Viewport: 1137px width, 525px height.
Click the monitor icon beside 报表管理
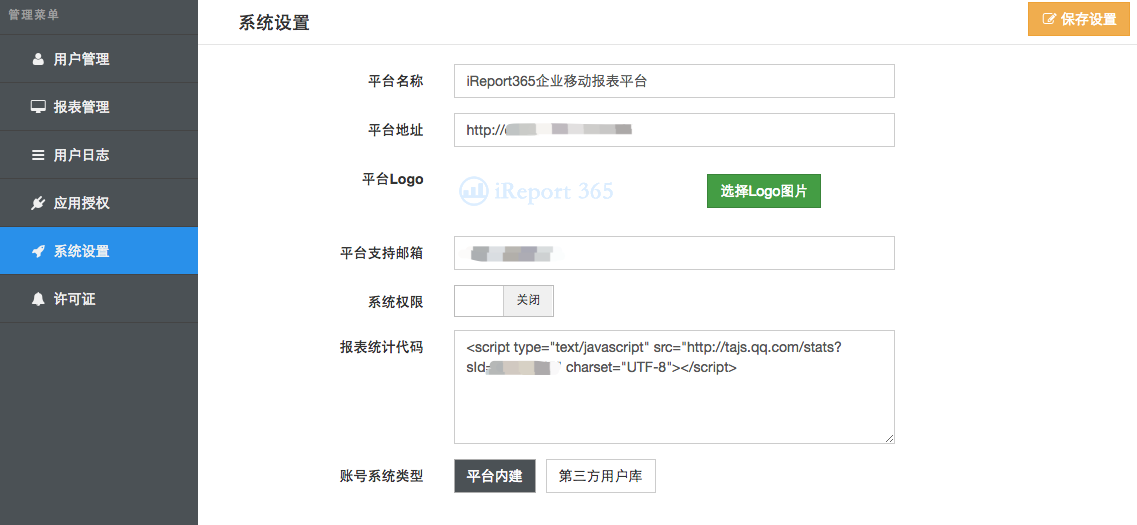(38, 107)
